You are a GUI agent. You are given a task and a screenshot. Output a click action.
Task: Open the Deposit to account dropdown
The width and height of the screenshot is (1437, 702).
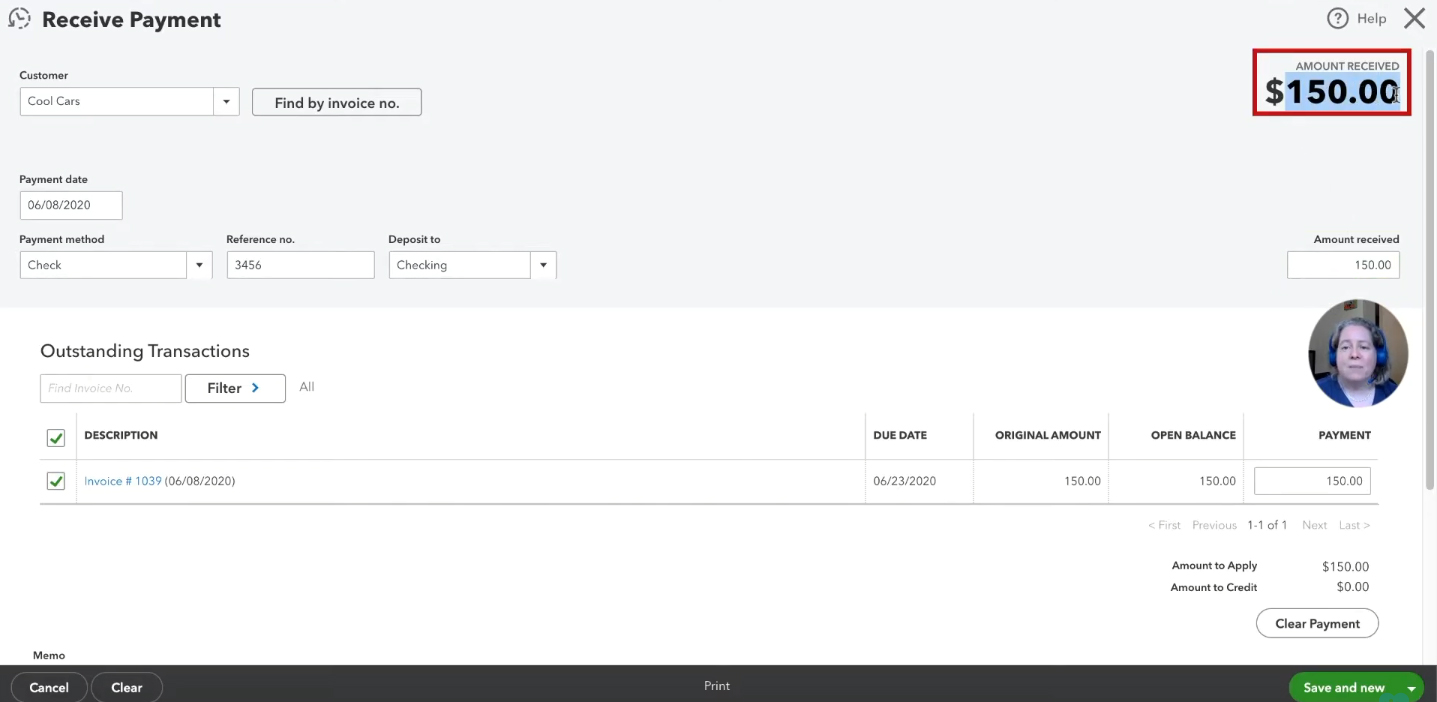pyautogui.click(x=543, y=265)
